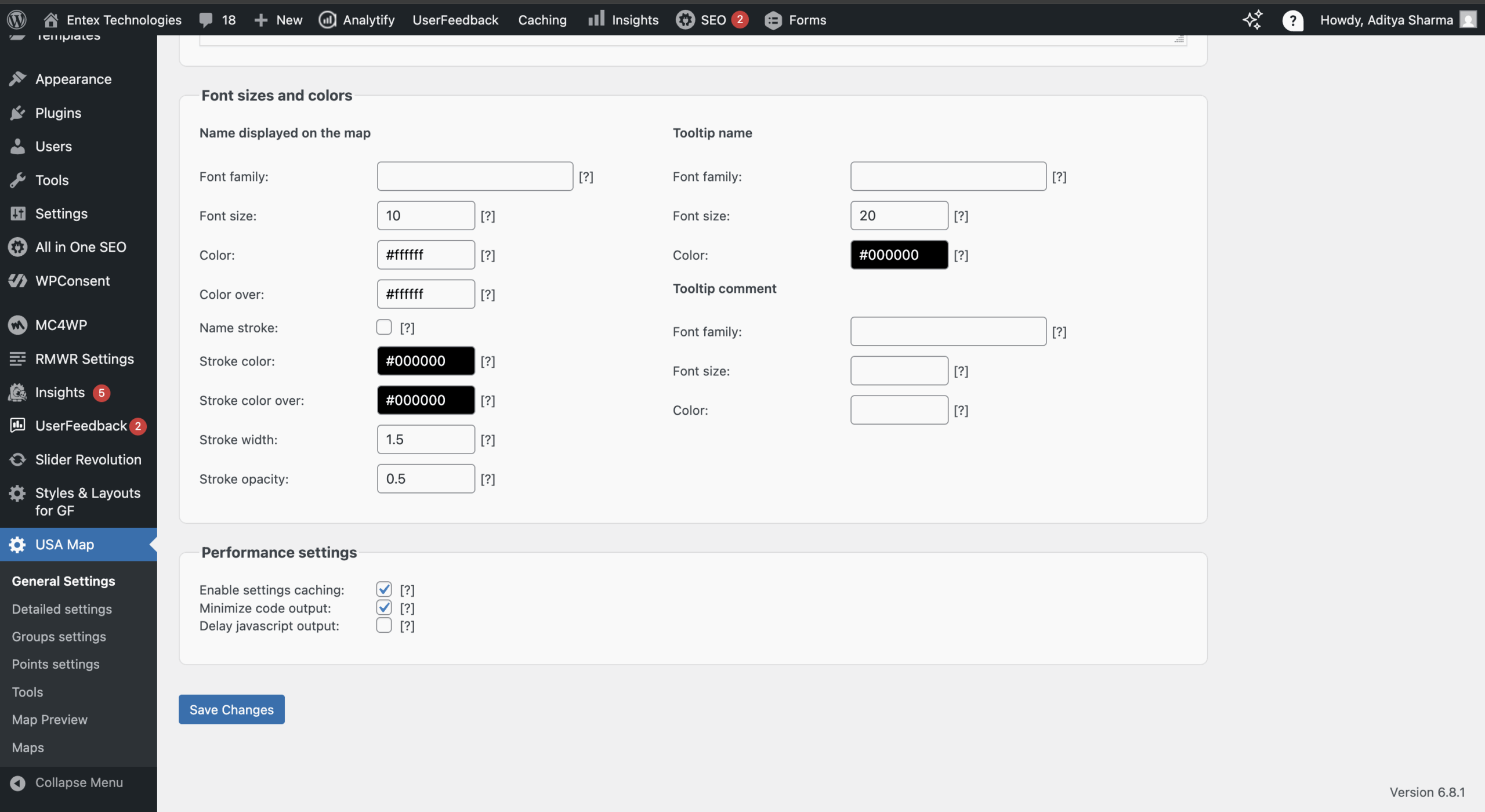Click the question mark help icon
This screenshot has width=1485, height=812.
tap(1292, 21)
